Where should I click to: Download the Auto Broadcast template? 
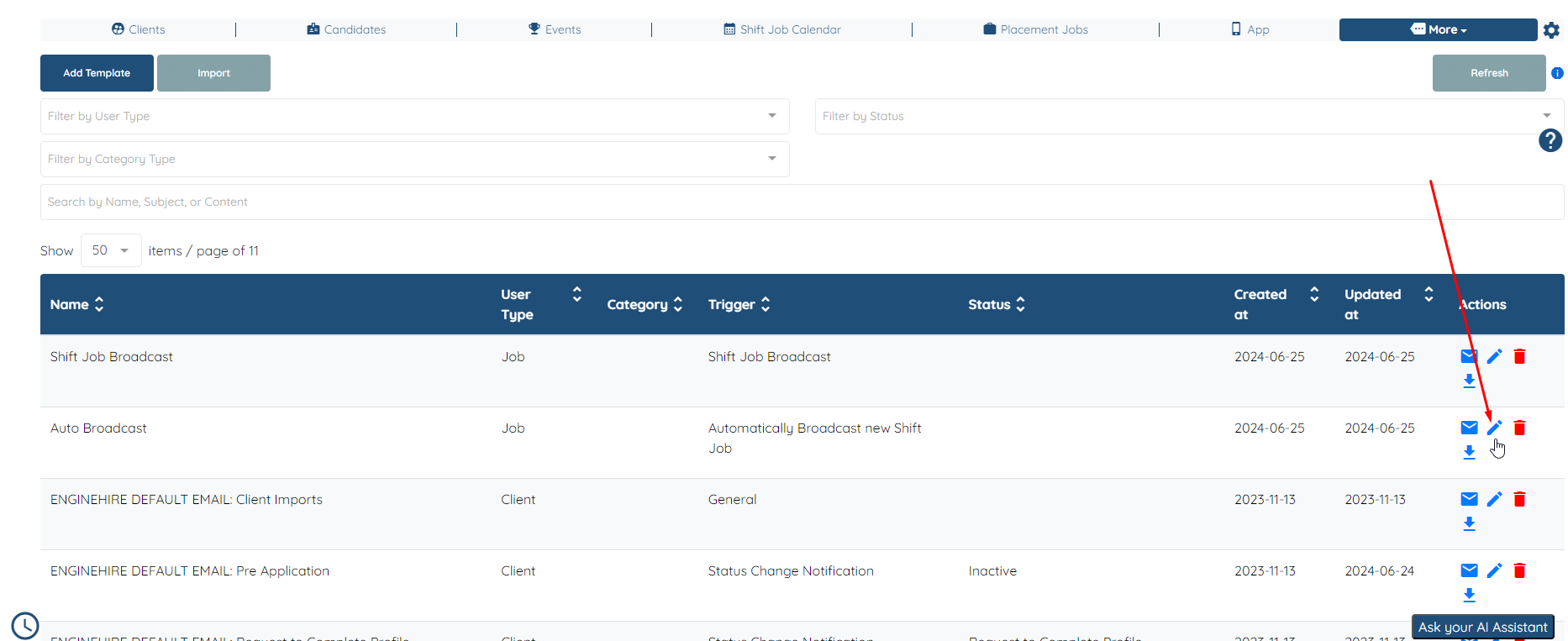tap(1469, 452)
